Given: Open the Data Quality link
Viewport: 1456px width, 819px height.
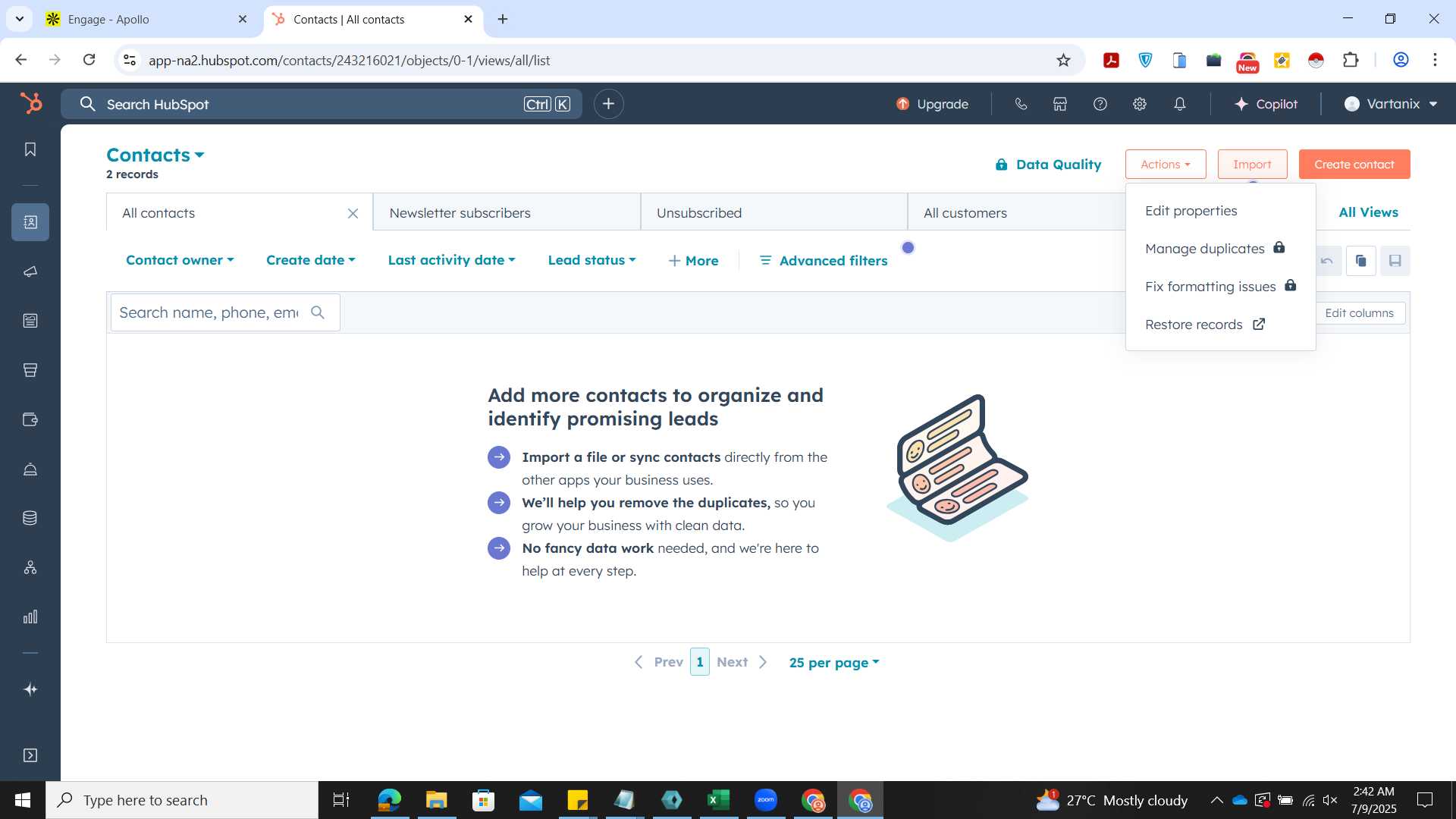Looking at the screenshot, I should (1048, 165).
